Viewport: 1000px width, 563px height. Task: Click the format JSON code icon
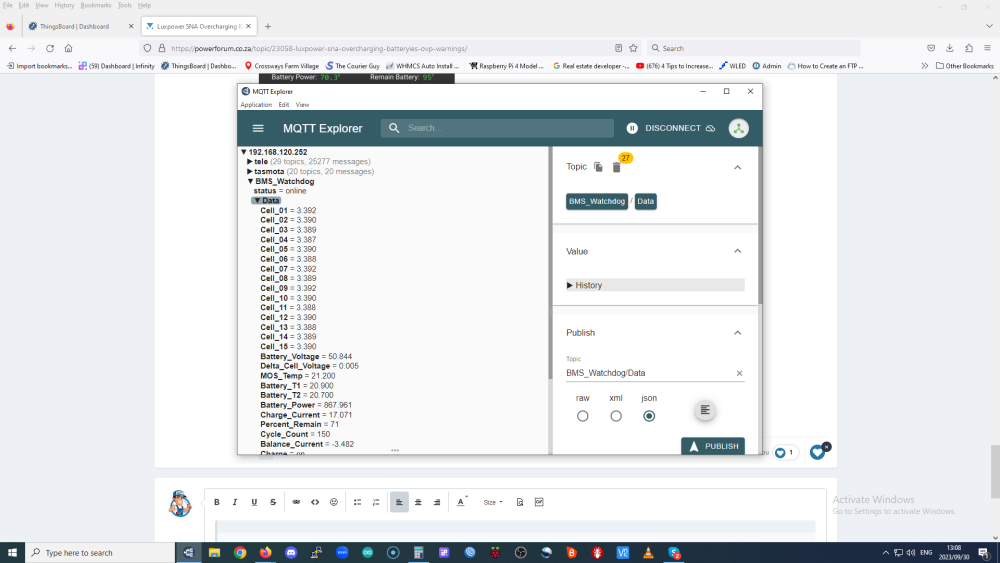coord(705,410)
